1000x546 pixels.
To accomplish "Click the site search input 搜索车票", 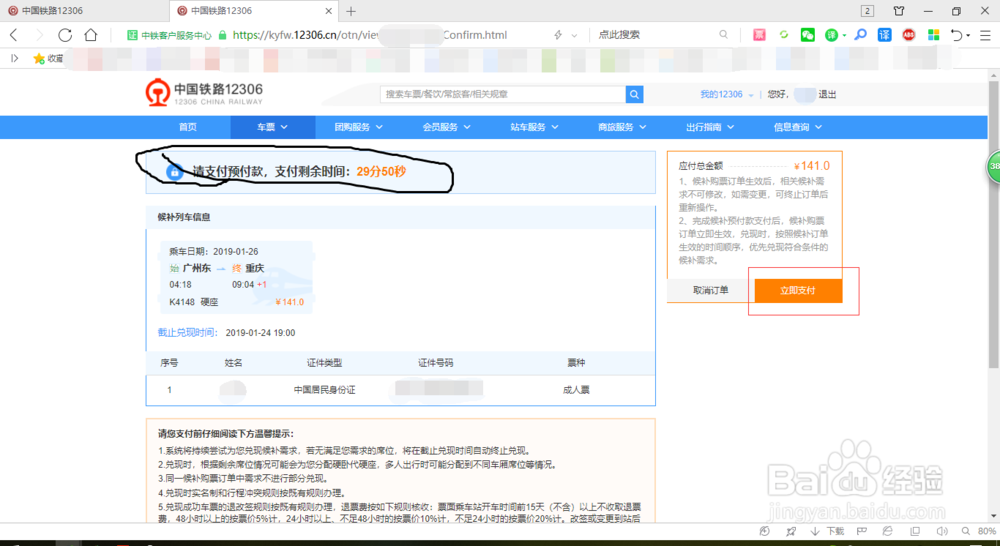I will (x=503, y=94).
